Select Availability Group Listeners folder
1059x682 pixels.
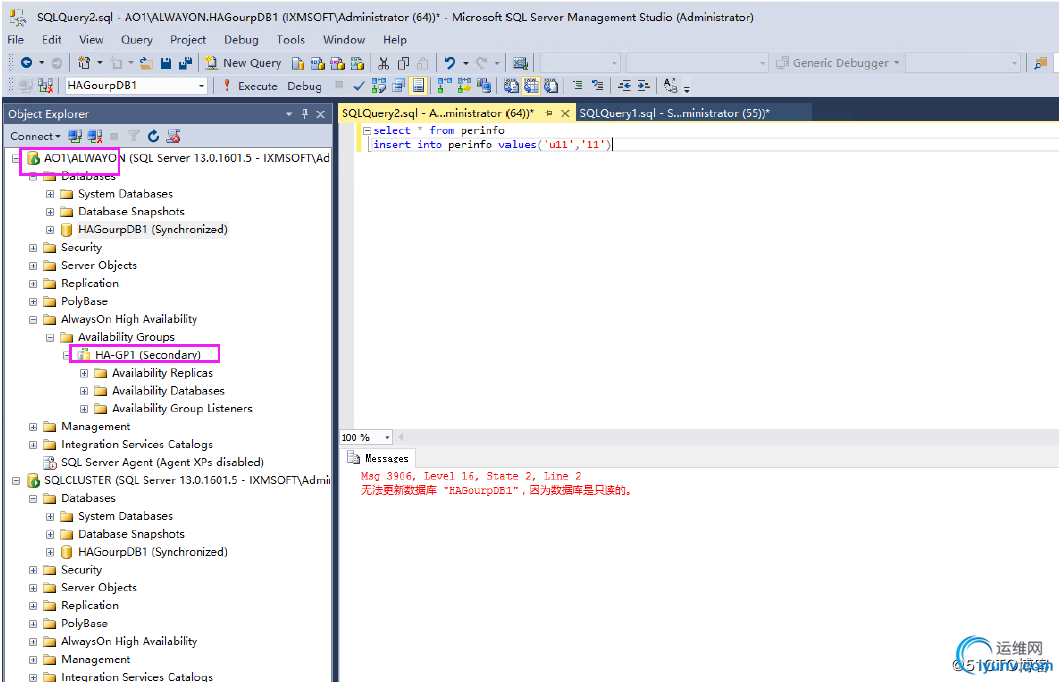[x=182, y=409]
